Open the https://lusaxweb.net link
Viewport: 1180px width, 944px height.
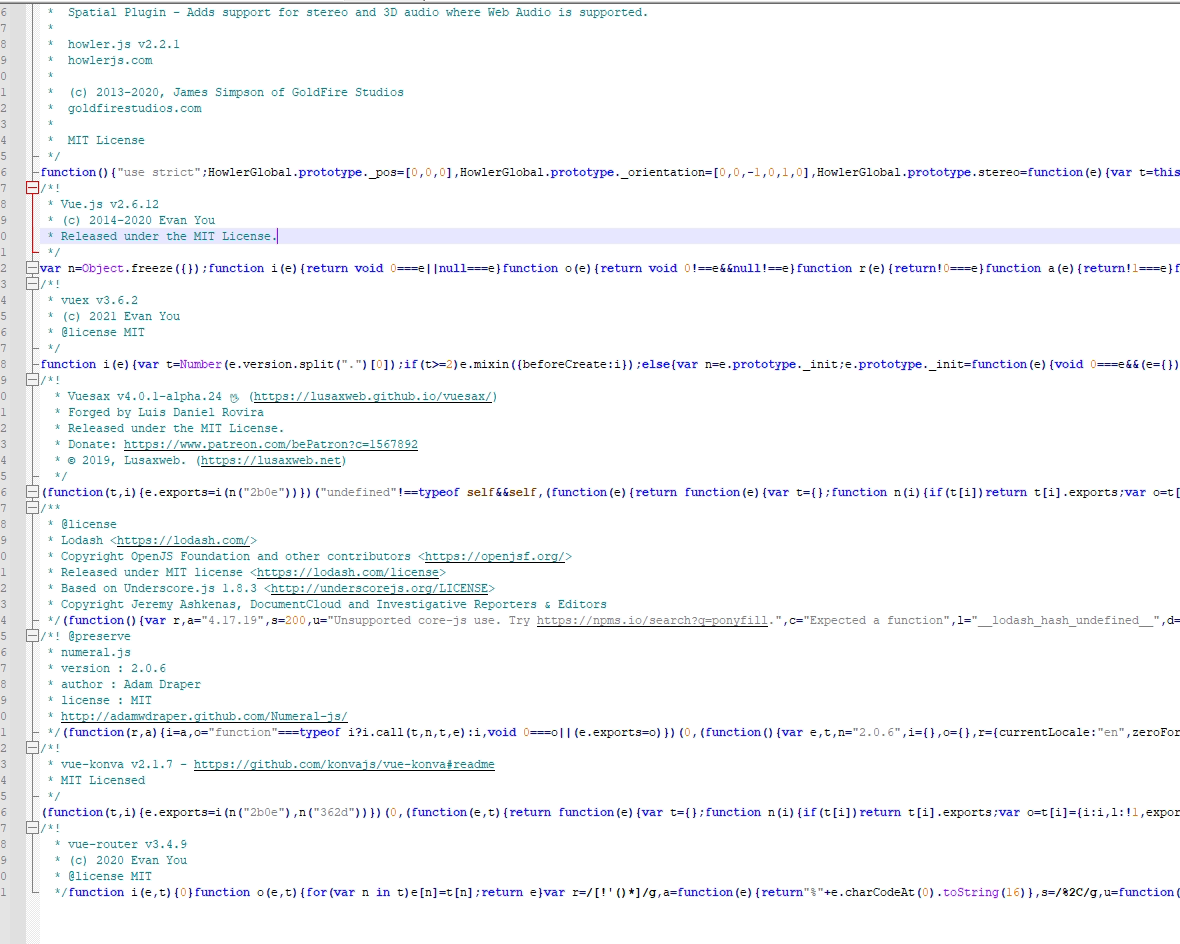272,461
